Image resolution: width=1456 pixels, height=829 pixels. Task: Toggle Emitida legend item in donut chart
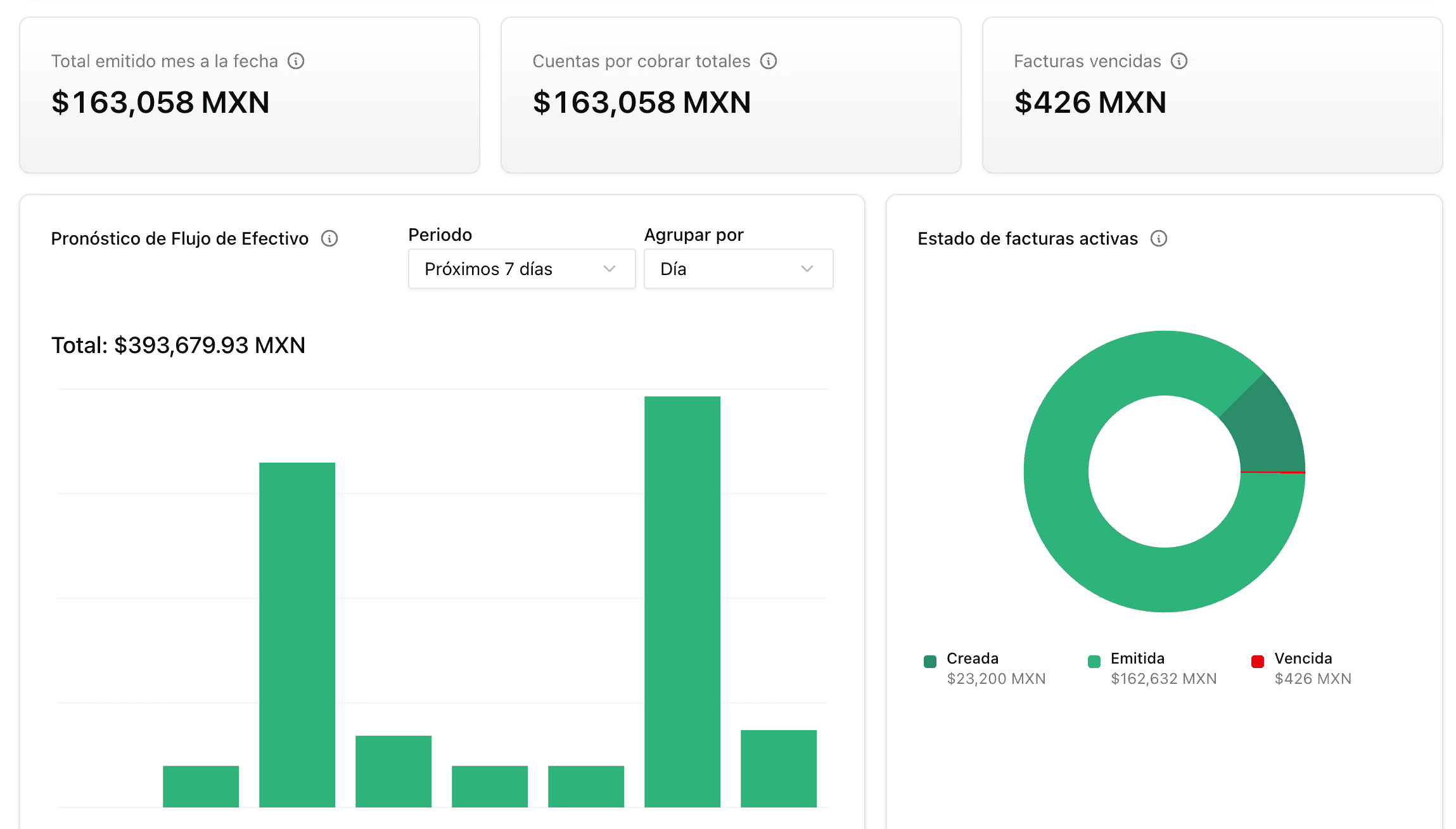click(x=1137, y=659)
